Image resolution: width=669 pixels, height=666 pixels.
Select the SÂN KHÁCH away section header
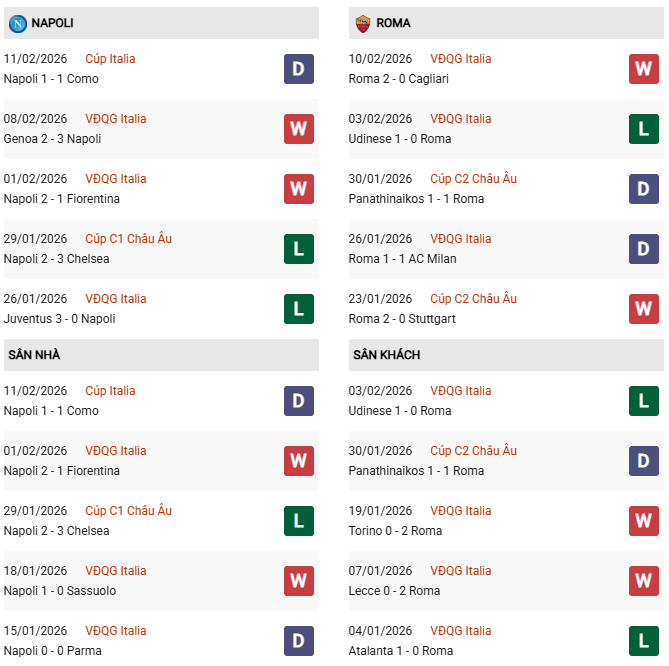coord(386,355)
